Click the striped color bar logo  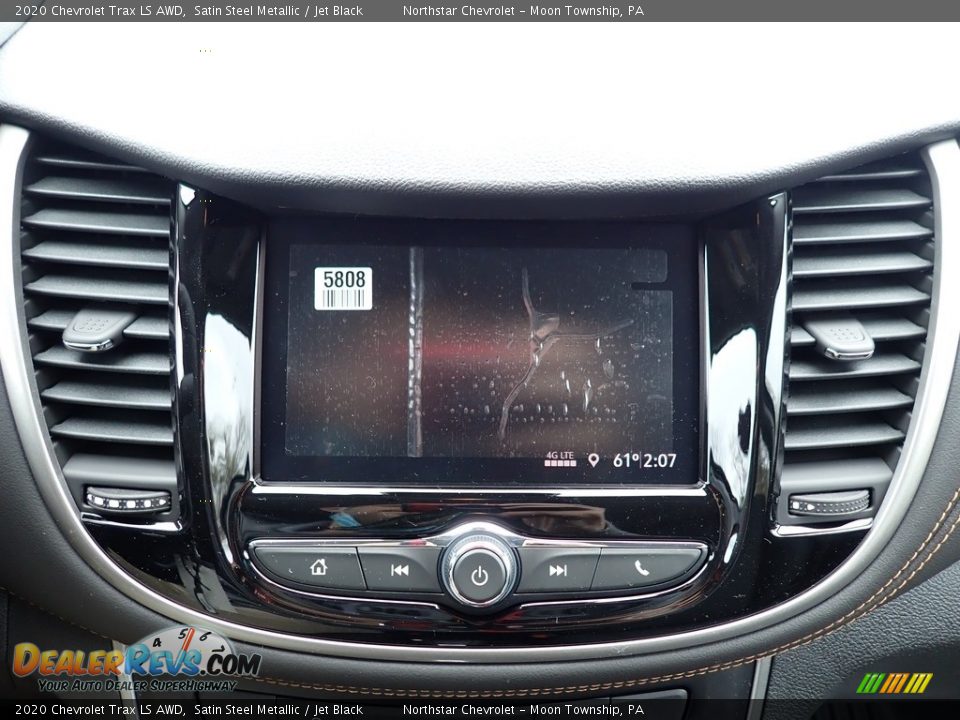[894, 683]
